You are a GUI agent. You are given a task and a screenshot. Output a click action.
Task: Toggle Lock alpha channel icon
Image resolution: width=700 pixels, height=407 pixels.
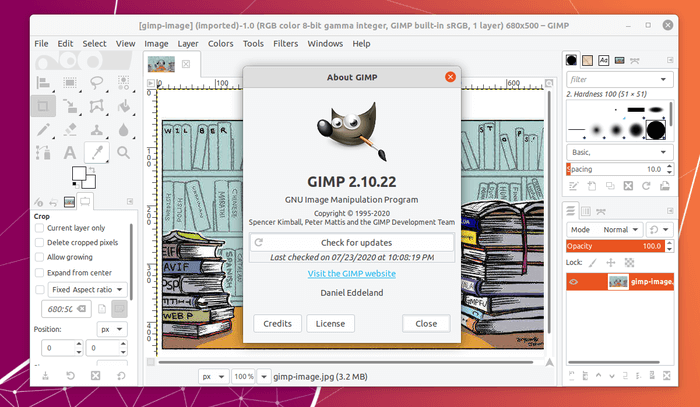[x=629, y=262]
